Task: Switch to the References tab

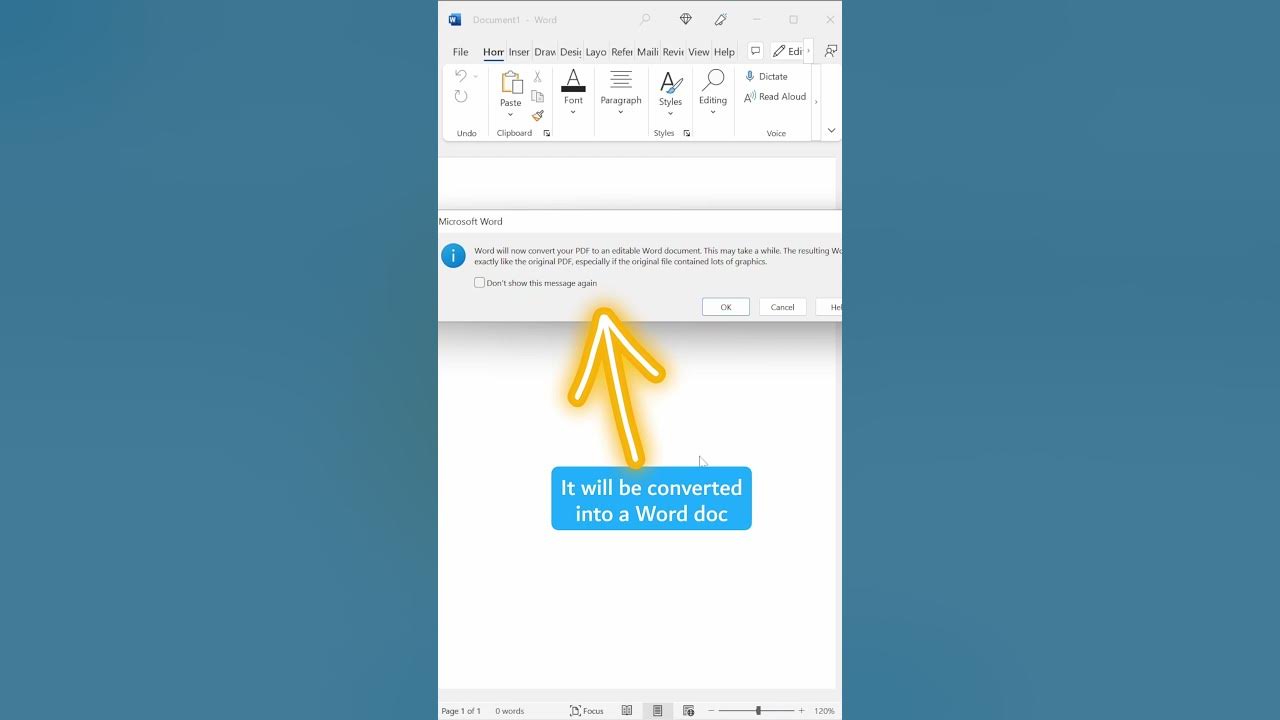Action: (x=622, y=52)
